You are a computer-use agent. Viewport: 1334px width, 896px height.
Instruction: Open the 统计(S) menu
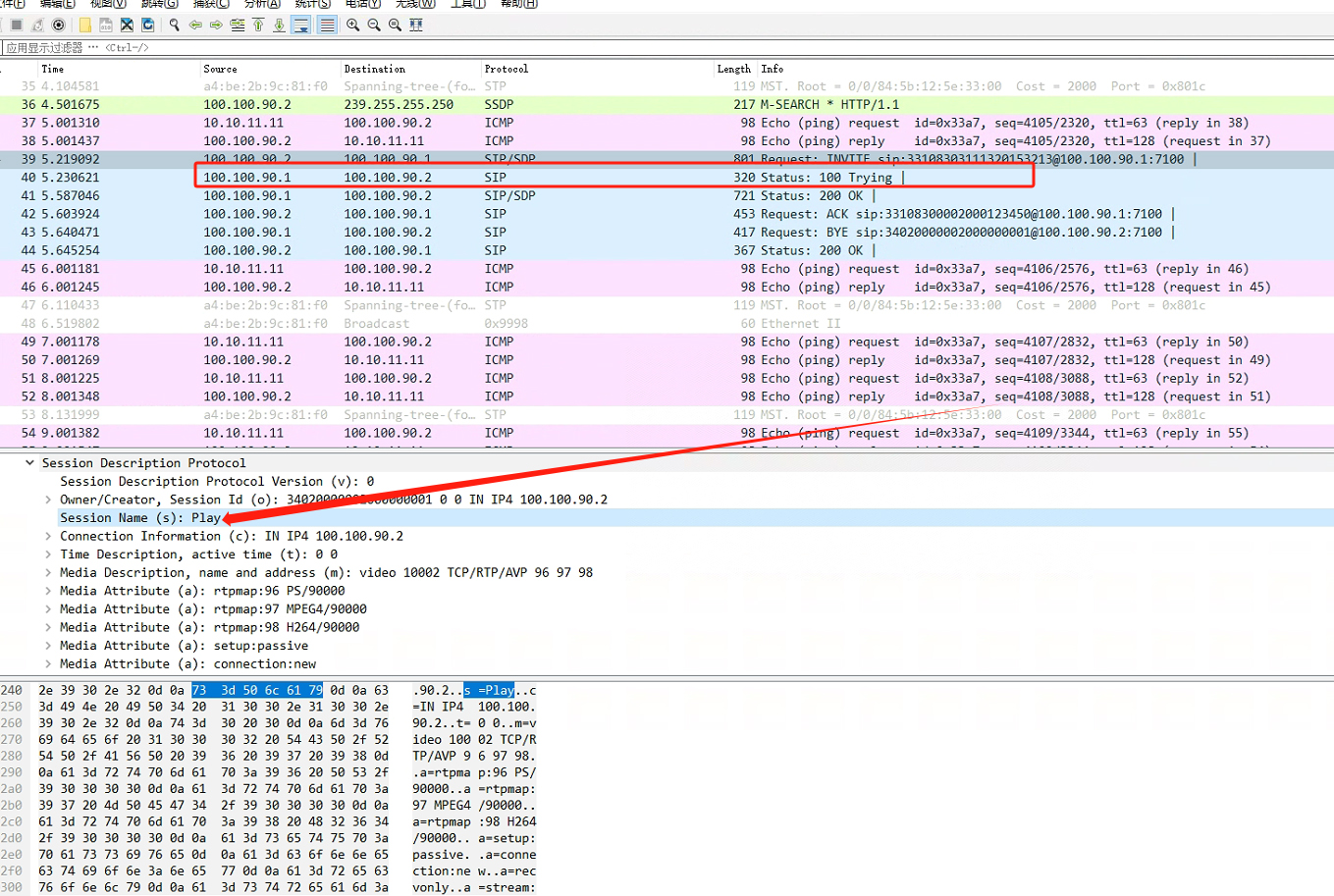pyautogui.click(x=312, y=4)
